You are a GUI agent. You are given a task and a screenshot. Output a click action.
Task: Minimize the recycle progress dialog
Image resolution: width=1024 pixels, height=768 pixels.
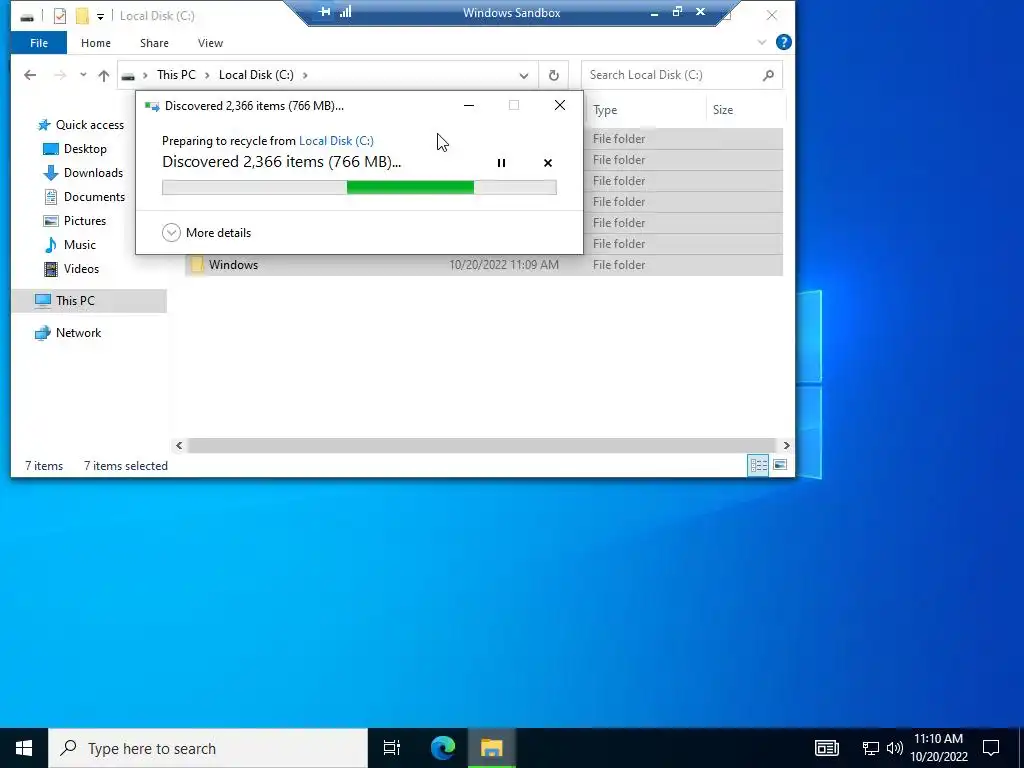[x=469, y=105]
